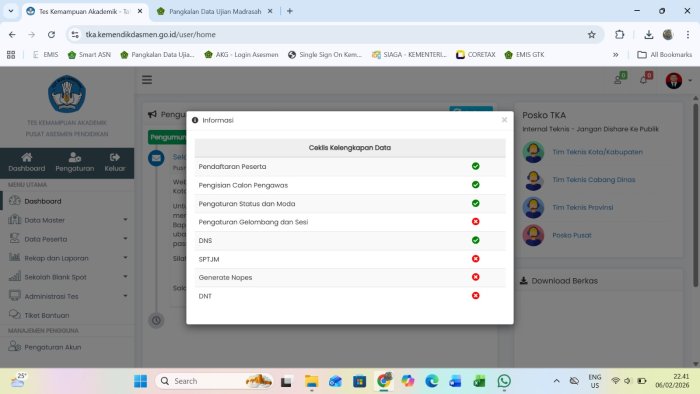Click Posko Pusat avatar icon
700x394 pixels.
click(533, 235)
